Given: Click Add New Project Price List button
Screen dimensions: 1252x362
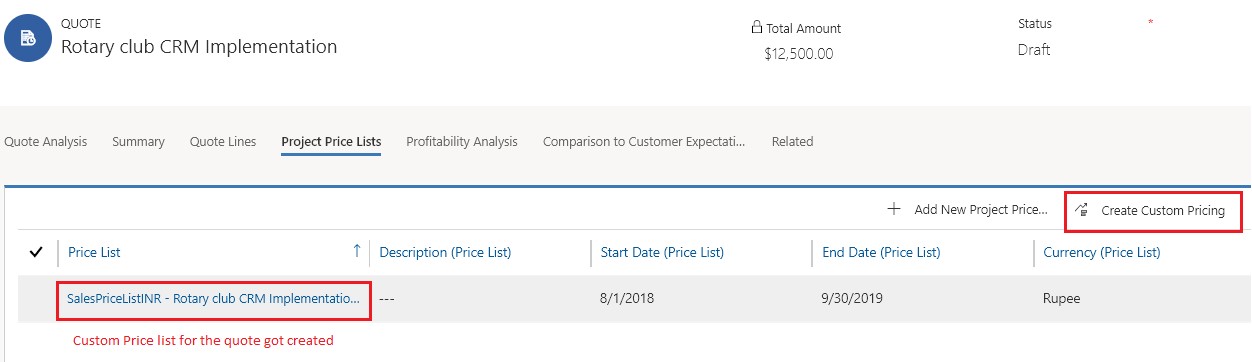Looking at the screenshot, I should tap(968, 210).
